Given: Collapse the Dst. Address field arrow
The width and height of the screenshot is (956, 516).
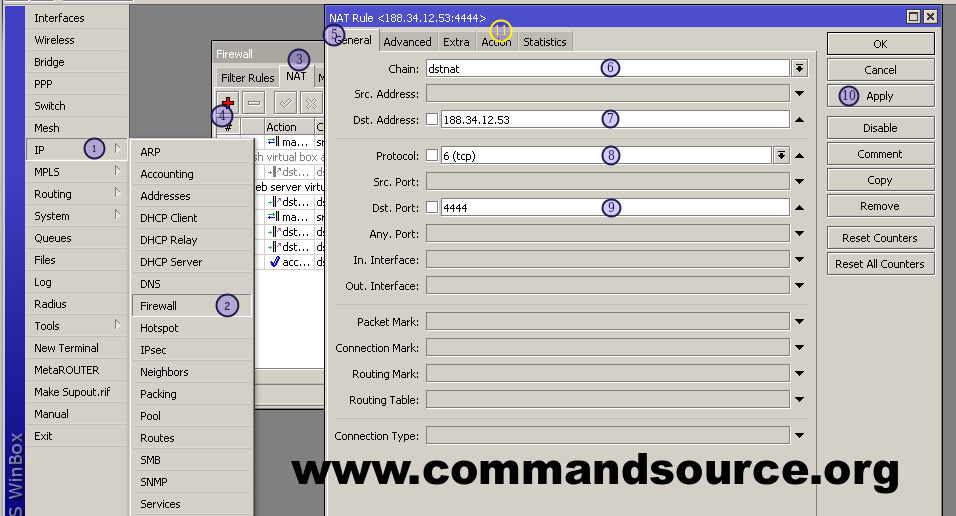Looking at the screenshot, I should pyautogui.click(x=799, y=120).
